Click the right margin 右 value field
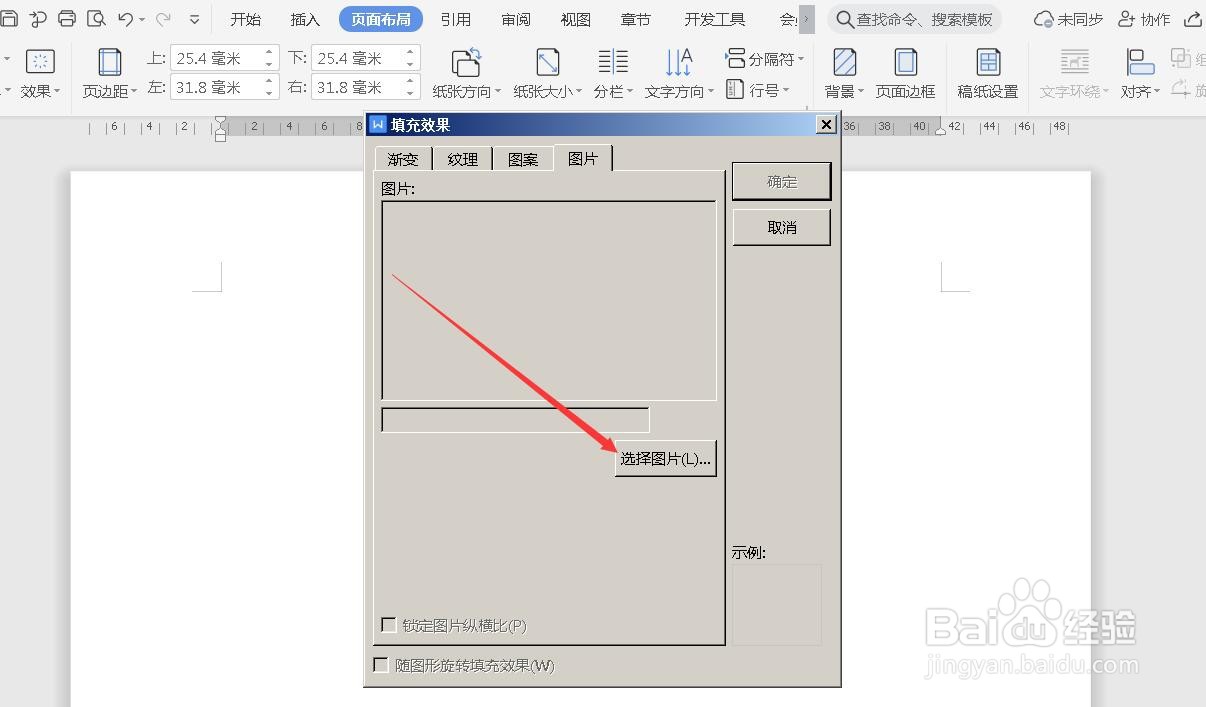 [x=357, y=87]
